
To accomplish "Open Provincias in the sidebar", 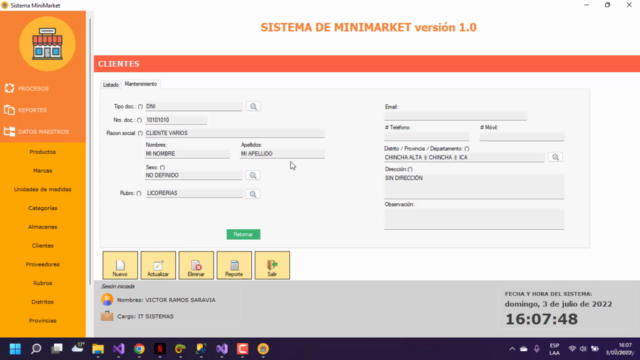I will click(x=42, y=321).
